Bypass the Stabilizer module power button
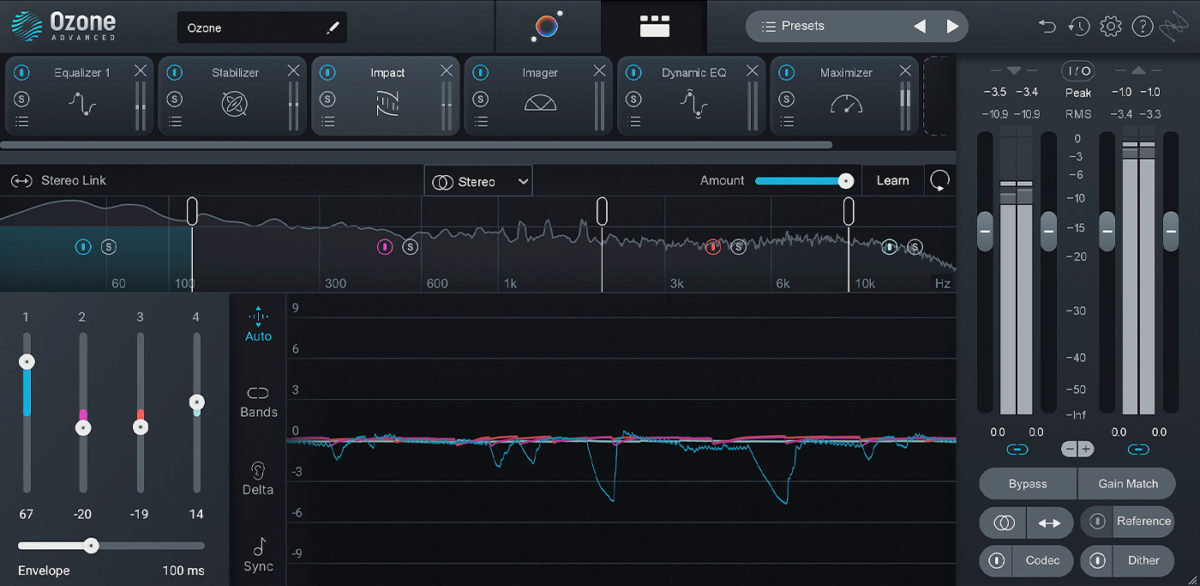Image resolution: width=1200 pixels, height=586 pixels. tap(174, 73)
